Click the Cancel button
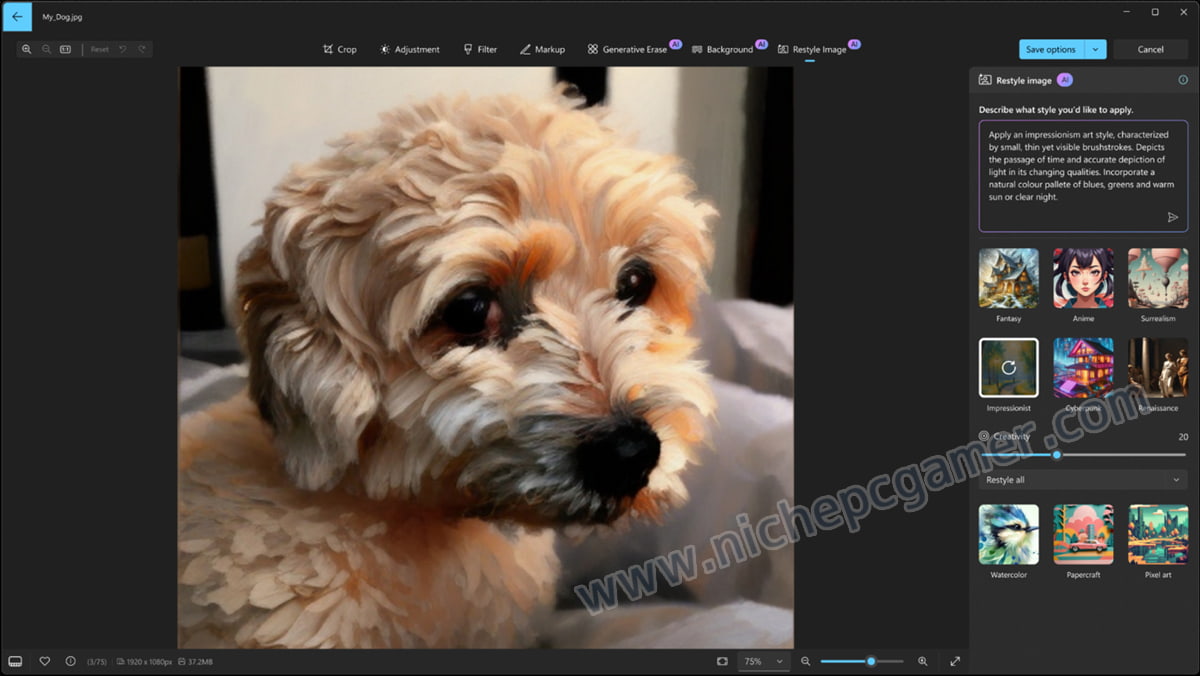Viewport: 1200px width, 676px height. click(x=1151, y=49)
